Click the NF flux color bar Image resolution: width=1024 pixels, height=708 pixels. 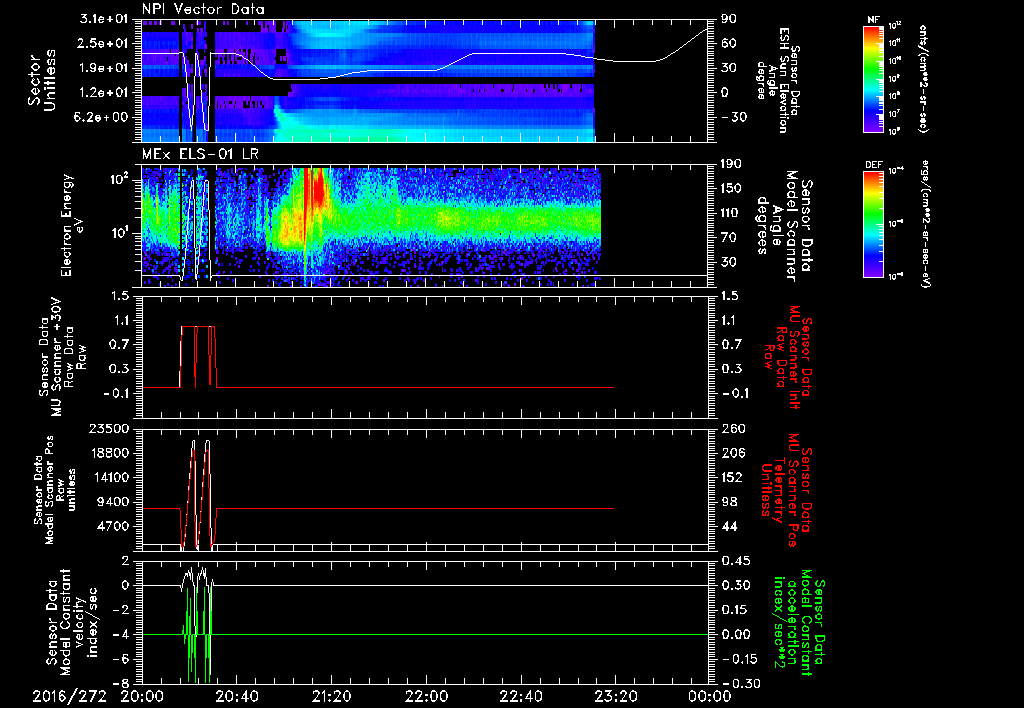coord(874,78)
